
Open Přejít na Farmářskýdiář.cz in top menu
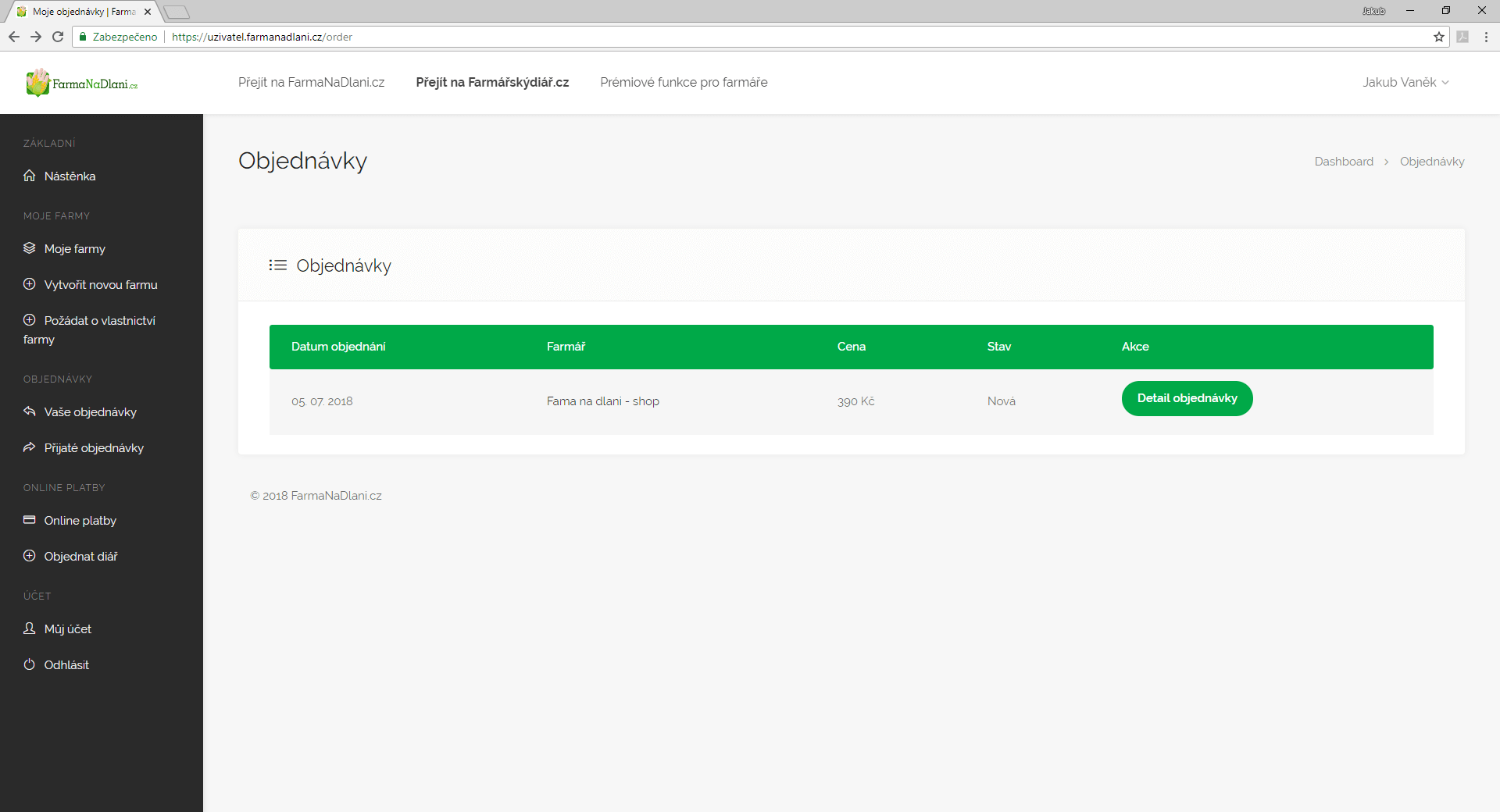click(x=492, y=83)
